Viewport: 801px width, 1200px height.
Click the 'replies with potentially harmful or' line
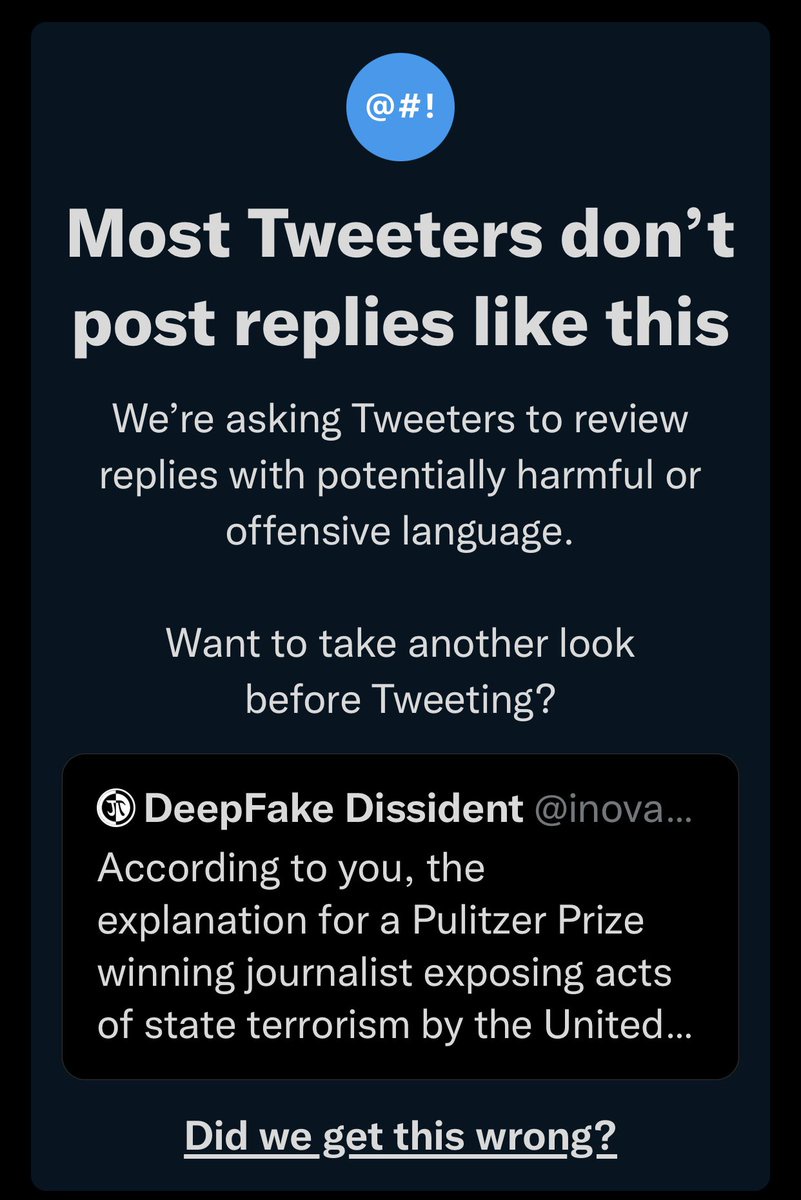(x=400, y=475)
